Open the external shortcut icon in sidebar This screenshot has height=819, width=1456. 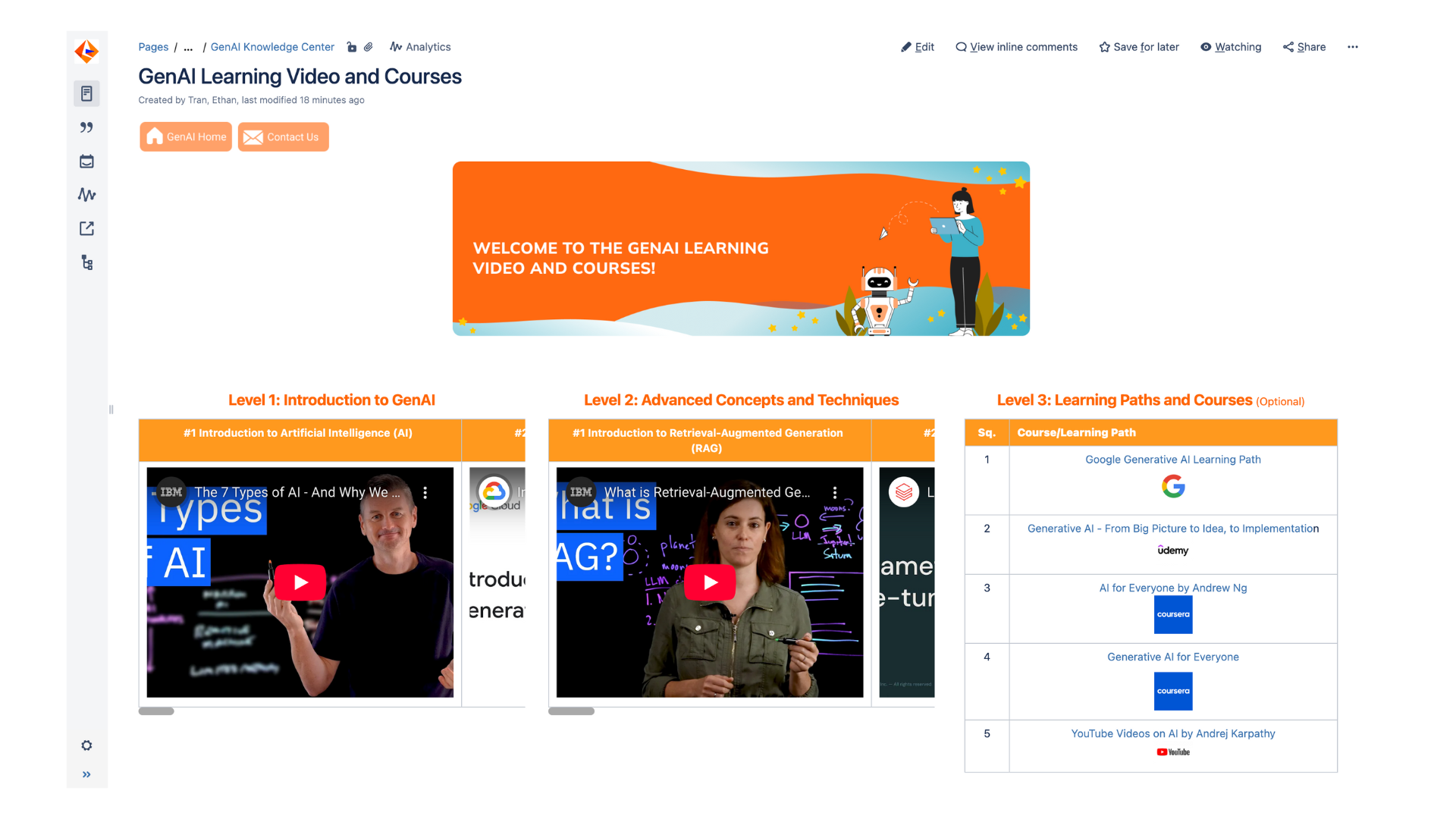point(86,228)
